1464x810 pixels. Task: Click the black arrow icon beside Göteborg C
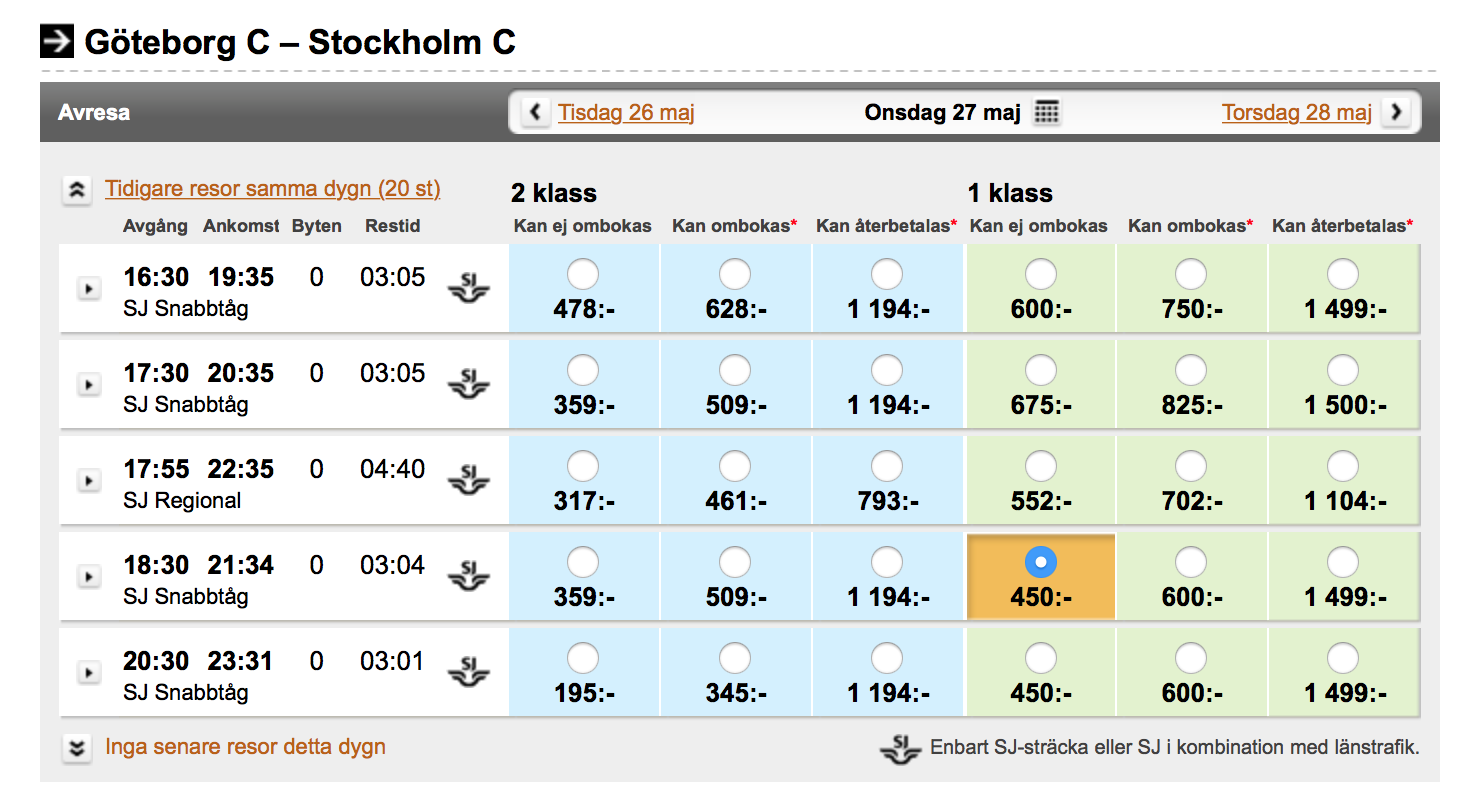tap(57, 42)
